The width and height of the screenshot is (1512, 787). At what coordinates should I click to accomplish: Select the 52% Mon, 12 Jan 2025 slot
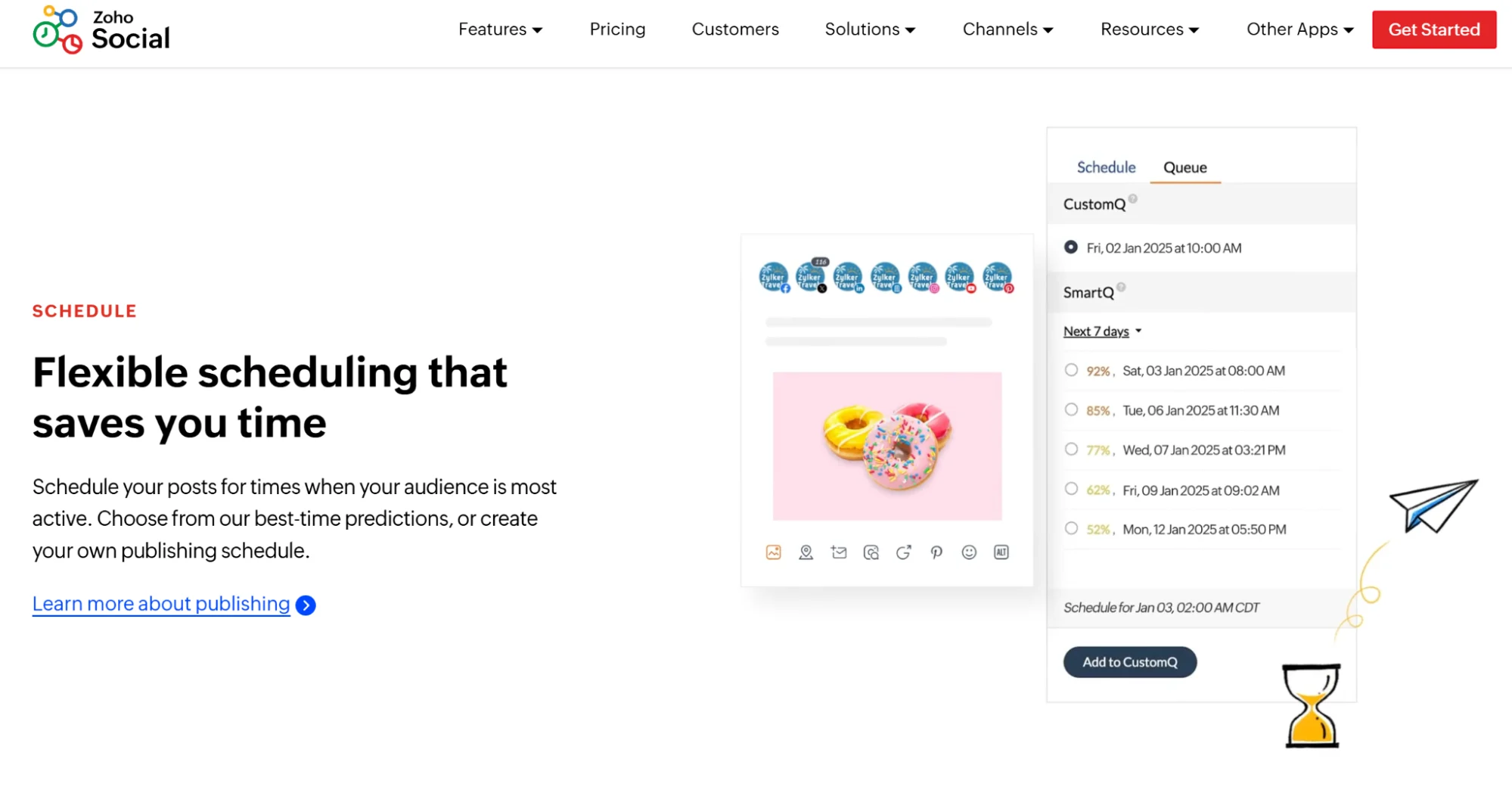point(1071,528)
